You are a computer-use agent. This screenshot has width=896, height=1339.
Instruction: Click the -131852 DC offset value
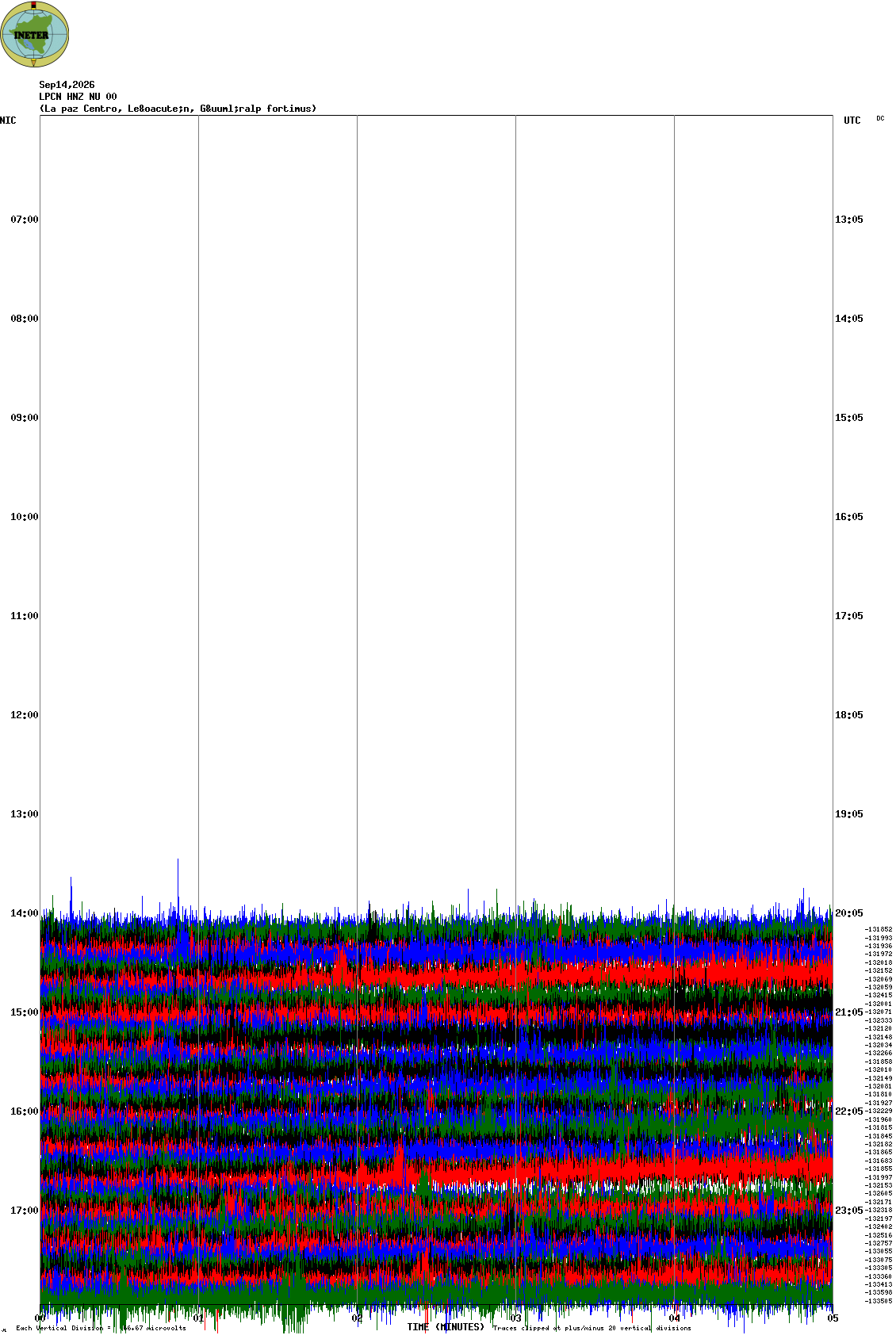pos(879,929)
